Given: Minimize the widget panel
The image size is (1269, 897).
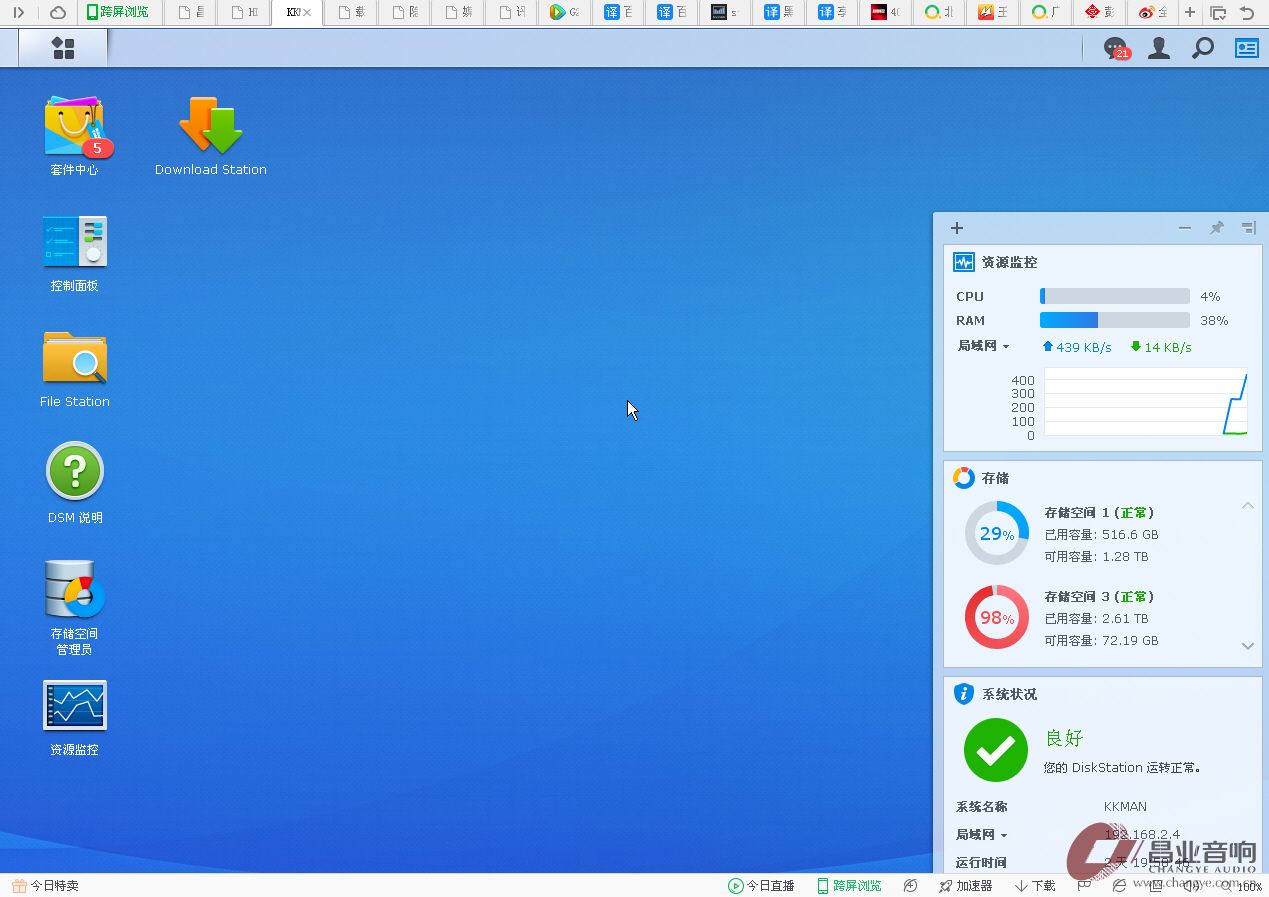Looking at the screenshot, I should (x=1185, y=228).
